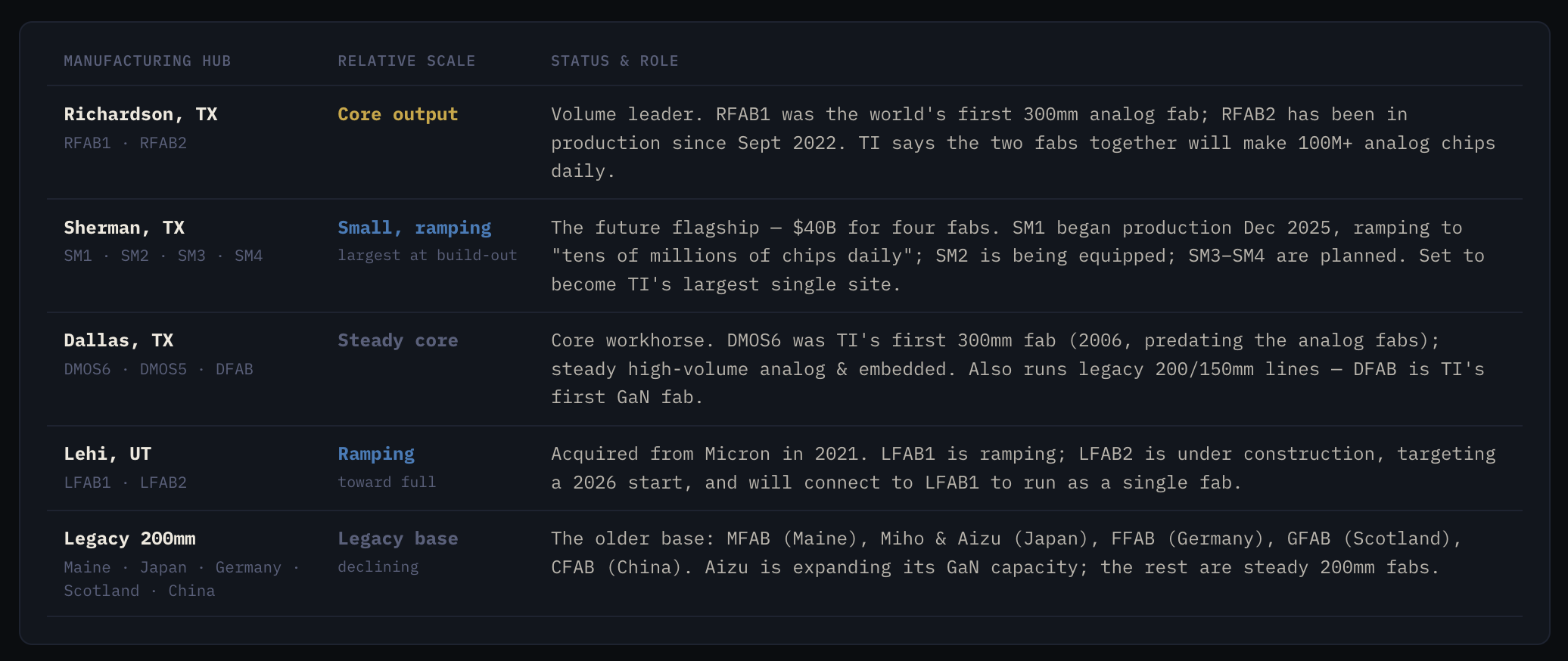Click the LFAB1 · LFAB2 fab list
The height and width of the screenshot is (661, 1568).
125,483
